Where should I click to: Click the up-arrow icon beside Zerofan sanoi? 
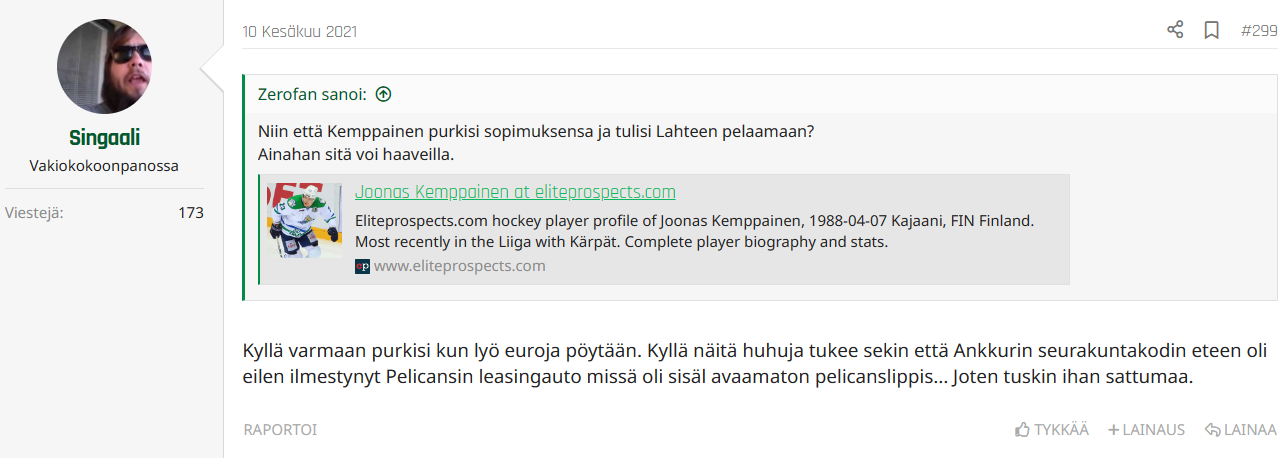[x=383, y=95]
